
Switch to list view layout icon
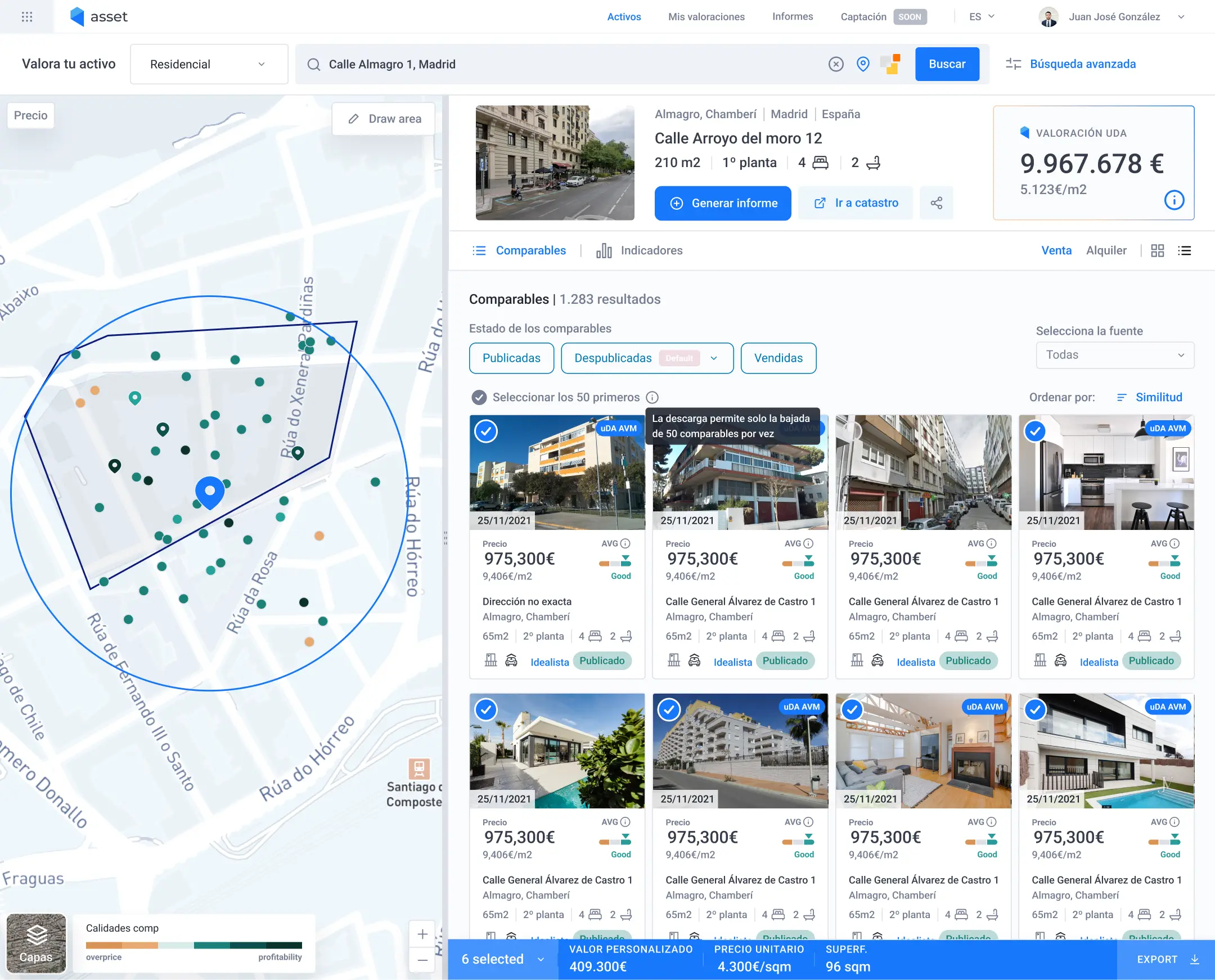pos(1185,251)
